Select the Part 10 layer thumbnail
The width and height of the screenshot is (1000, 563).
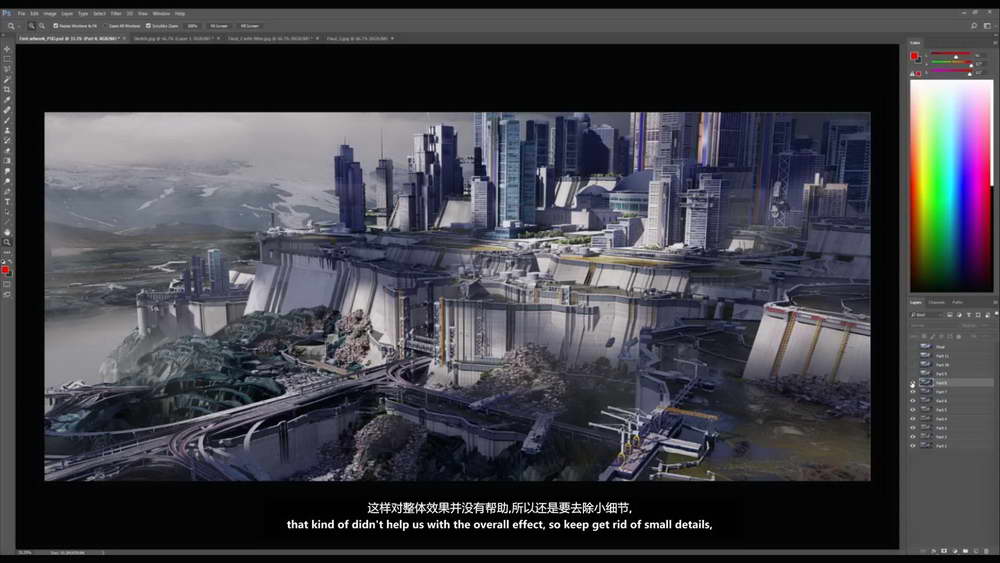pos(926,365)
